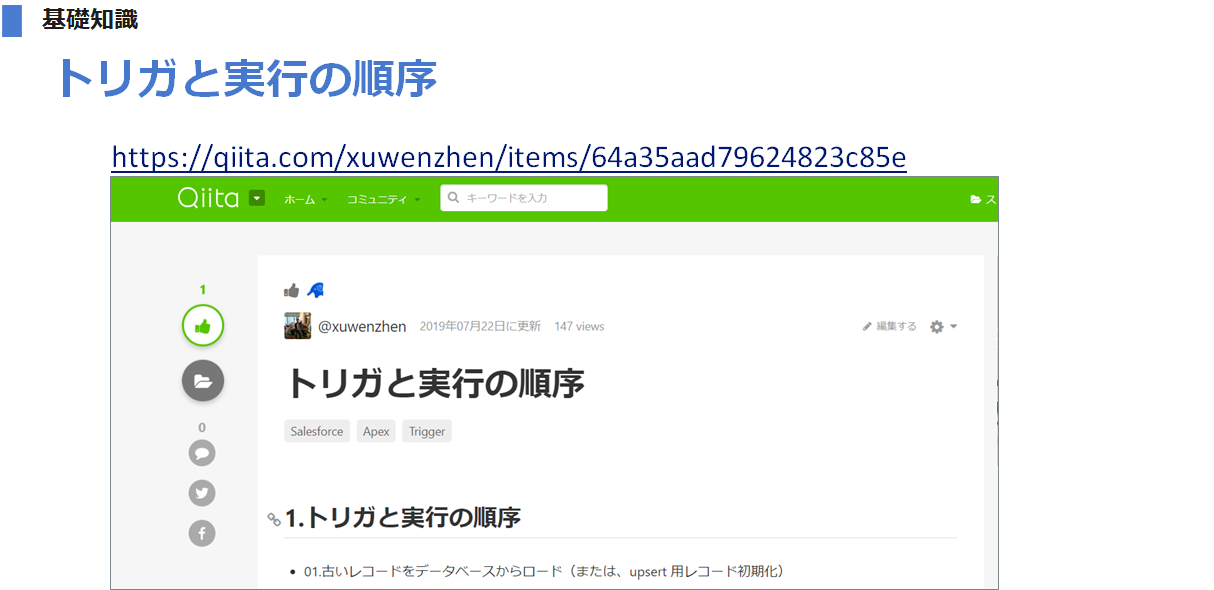Click the anchor link icon beside section heading
Image resolution: width=1214 pixels, height=590 pixels.
point(274,519)
